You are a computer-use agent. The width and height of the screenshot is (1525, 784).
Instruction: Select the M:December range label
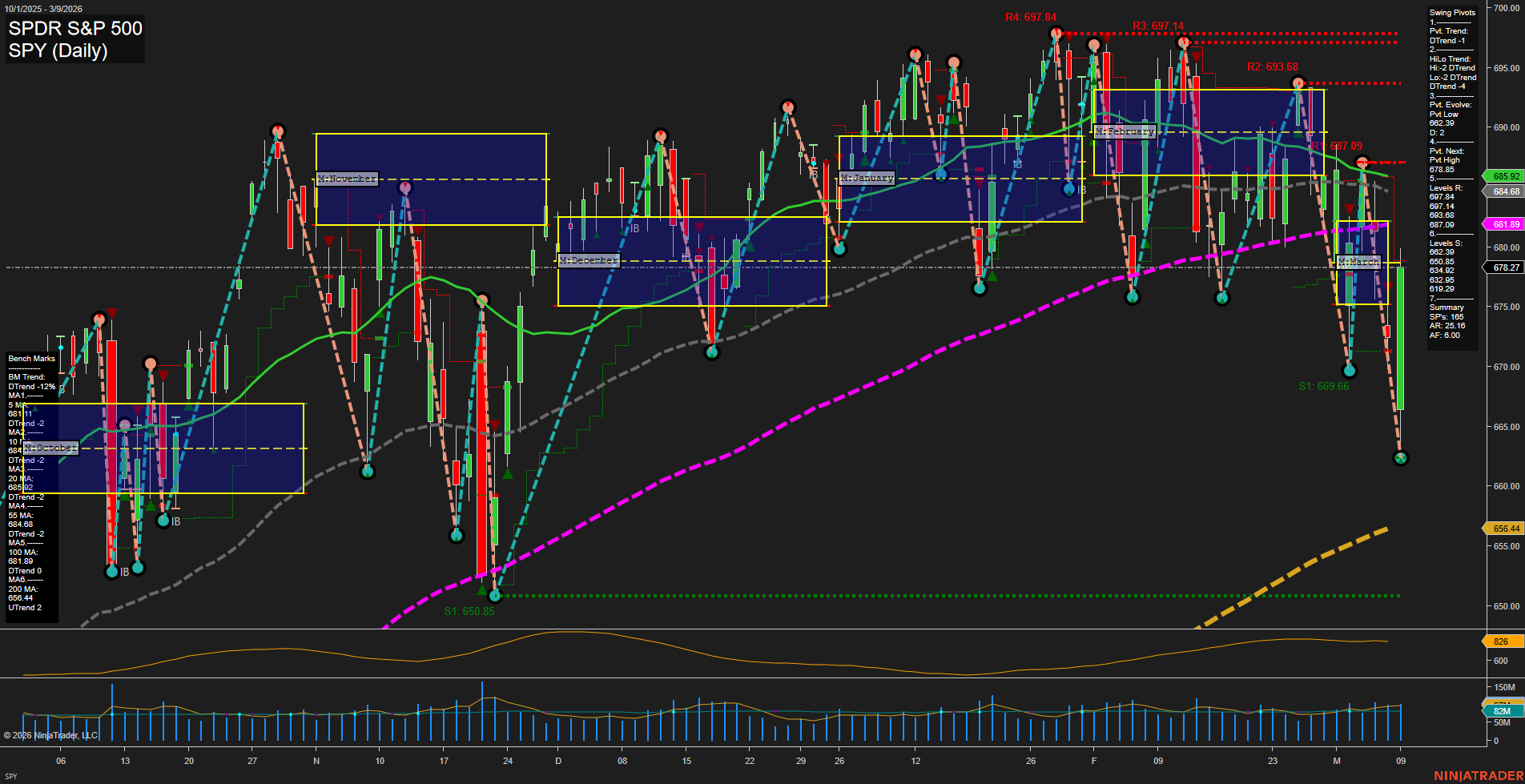[x=589, y=260]
